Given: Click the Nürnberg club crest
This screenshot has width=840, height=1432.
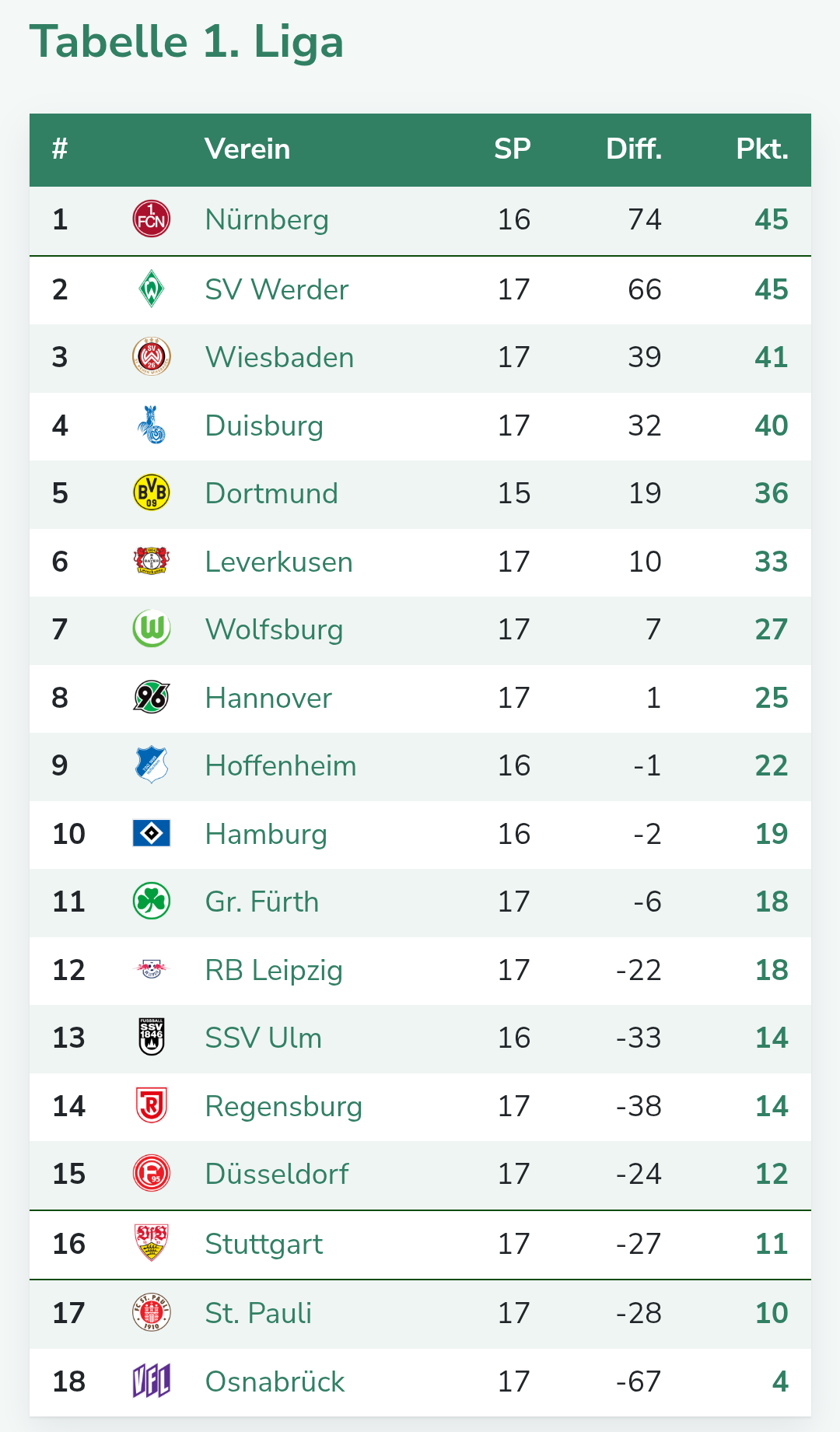Looking at the screenshot, I should (152, 219).
